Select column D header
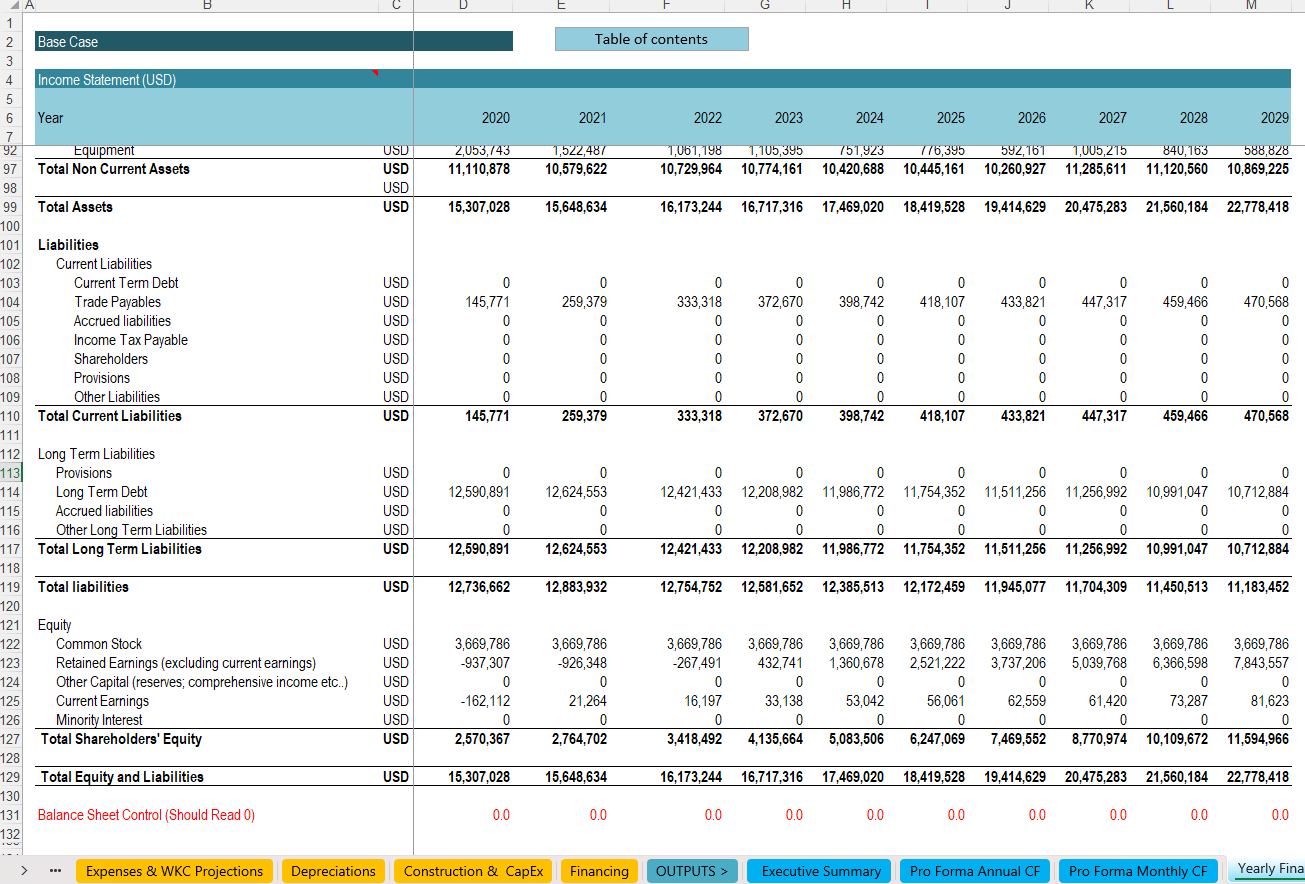 (462, 5)
